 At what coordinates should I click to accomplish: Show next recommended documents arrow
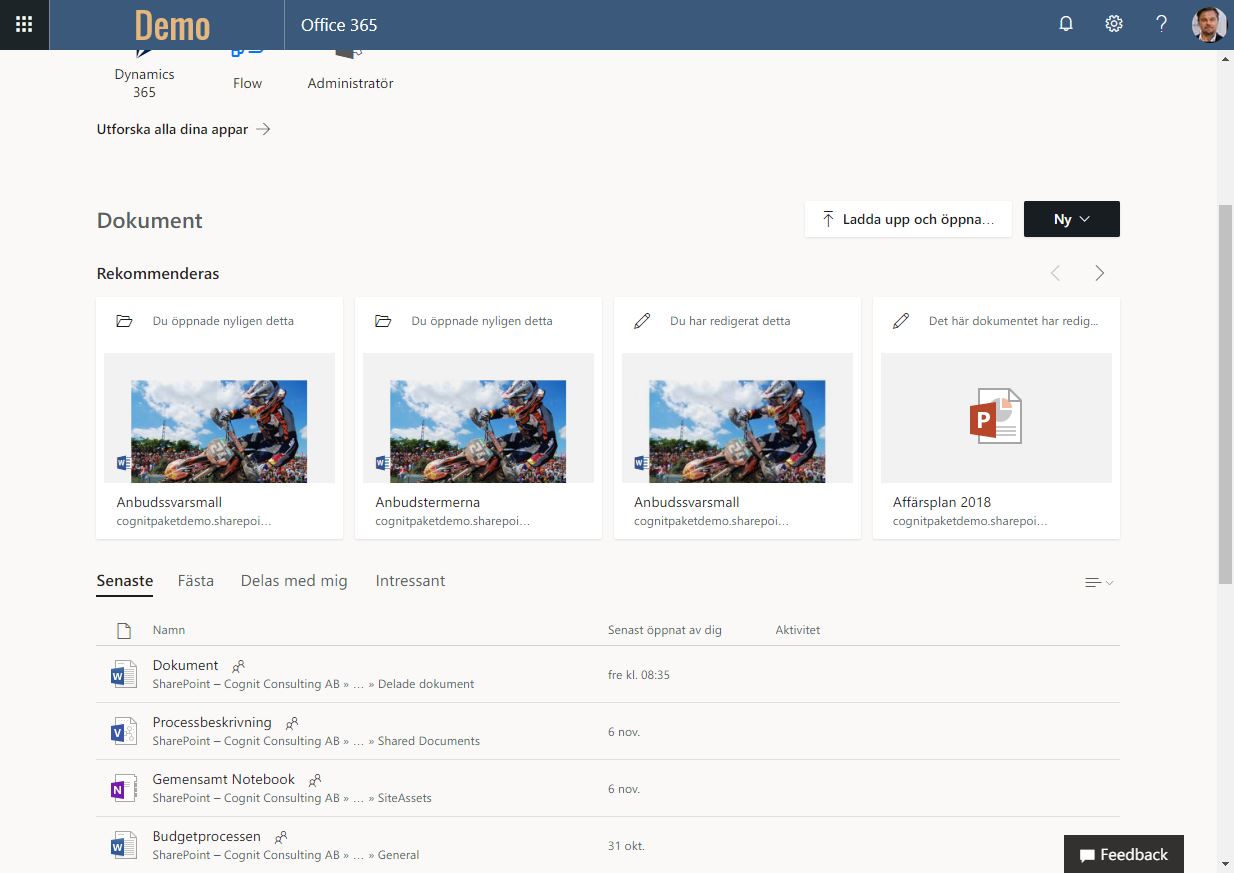coord(1099,273)
